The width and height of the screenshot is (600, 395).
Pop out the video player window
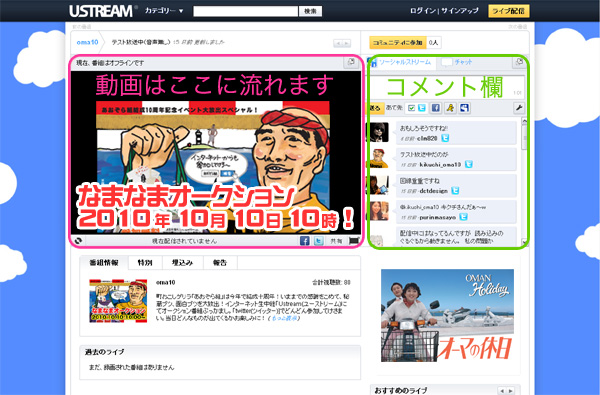click(x=351, y=62)
